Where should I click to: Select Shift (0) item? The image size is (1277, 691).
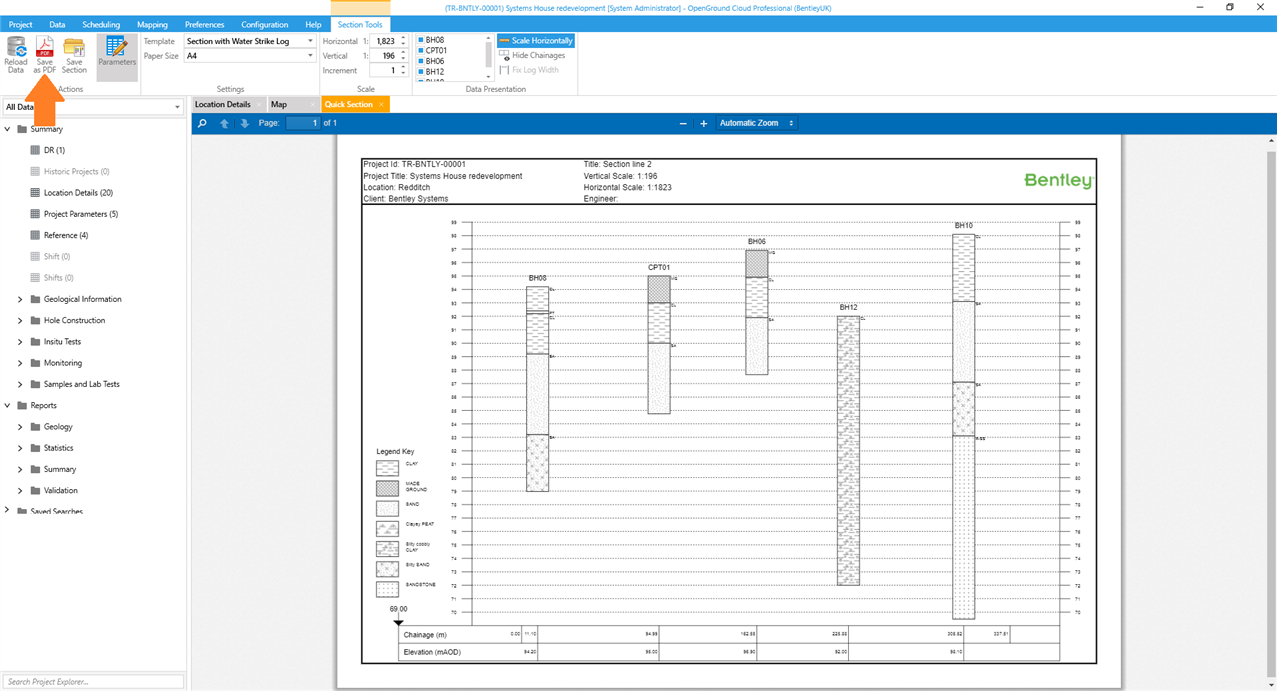pos(57,256)
